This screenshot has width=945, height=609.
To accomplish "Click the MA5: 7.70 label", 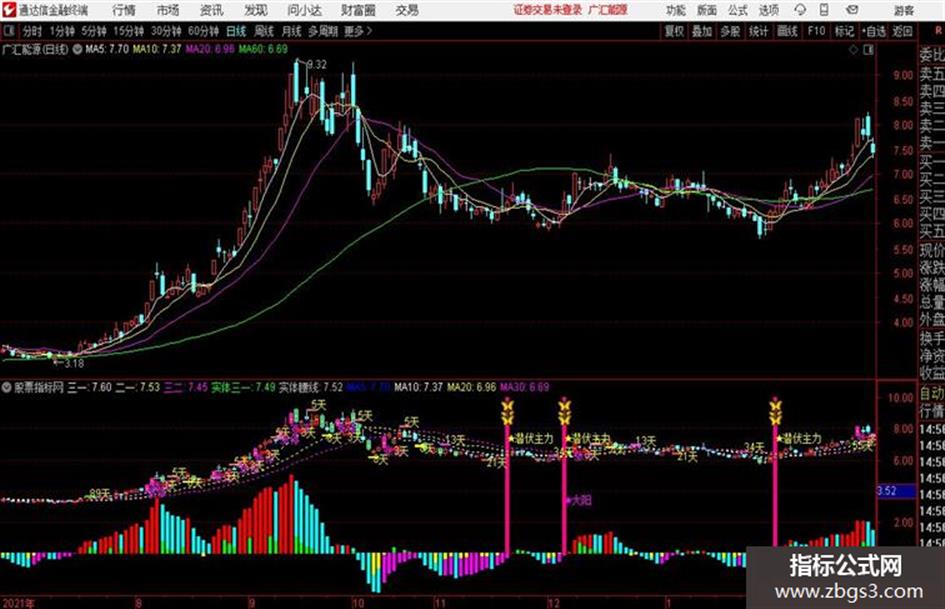I will coord(107,49).
